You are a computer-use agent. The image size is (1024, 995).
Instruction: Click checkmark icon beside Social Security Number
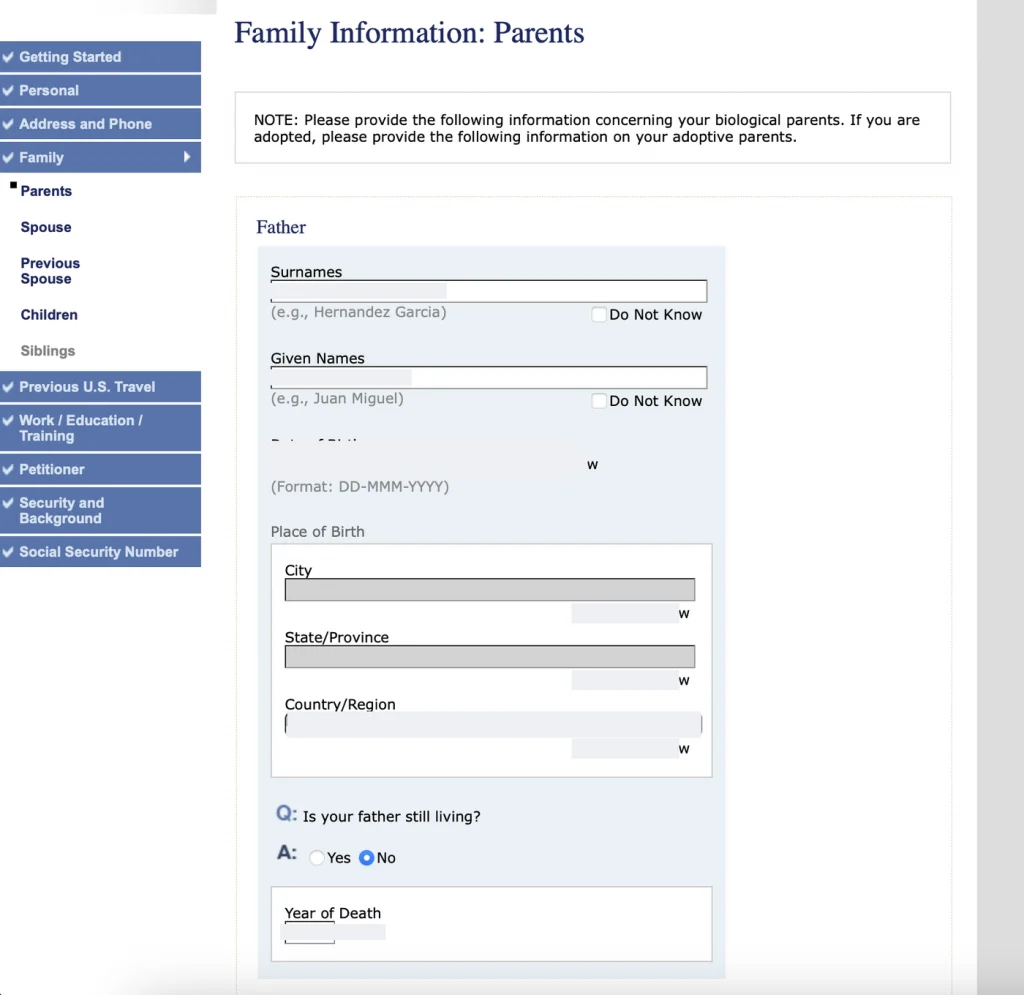[x=8, y=552]
